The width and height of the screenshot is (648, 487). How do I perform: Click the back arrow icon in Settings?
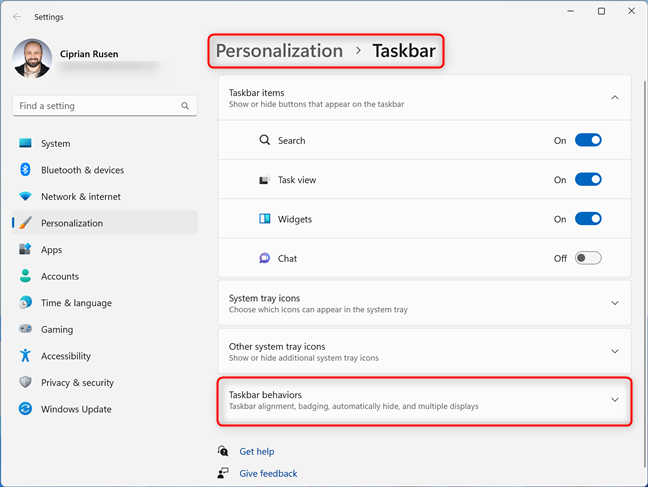pyautogui.click(x=17, y=17)
